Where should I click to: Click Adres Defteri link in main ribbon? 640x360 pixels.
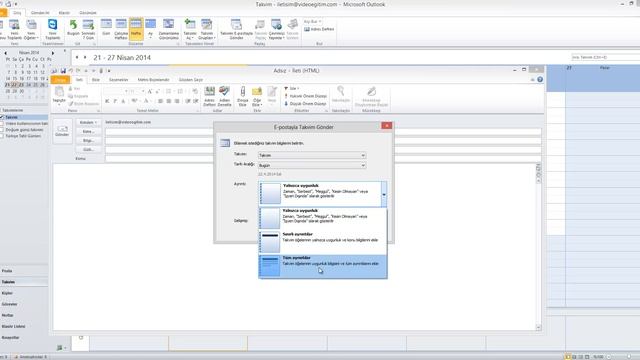(x=319, y=29)
